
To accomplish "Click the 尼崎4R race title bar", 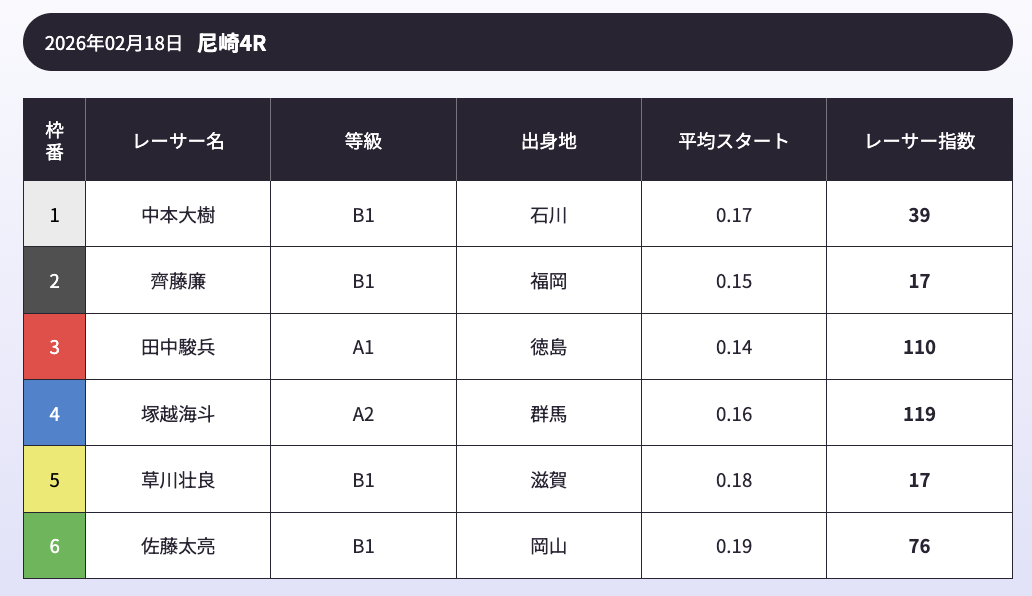I will (231, 43).
